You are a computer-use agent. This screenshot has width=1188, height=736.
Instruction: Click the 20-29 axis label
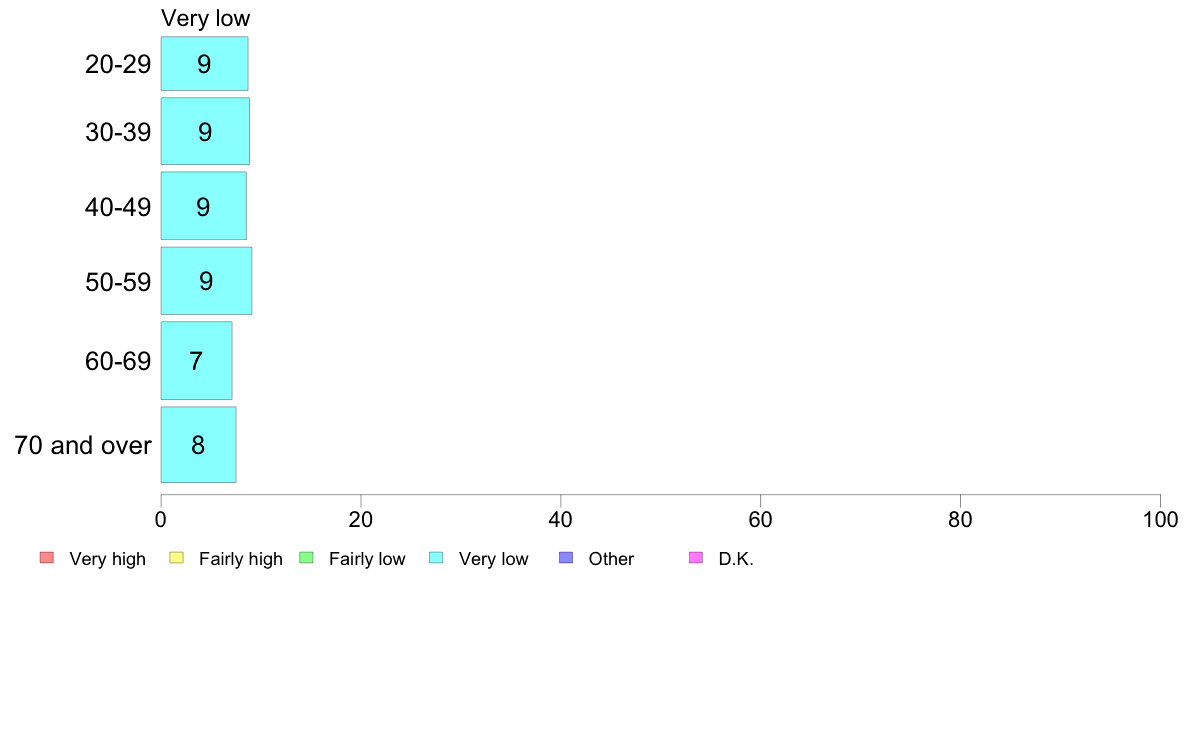pyautogui.click(x=118, y=64)
